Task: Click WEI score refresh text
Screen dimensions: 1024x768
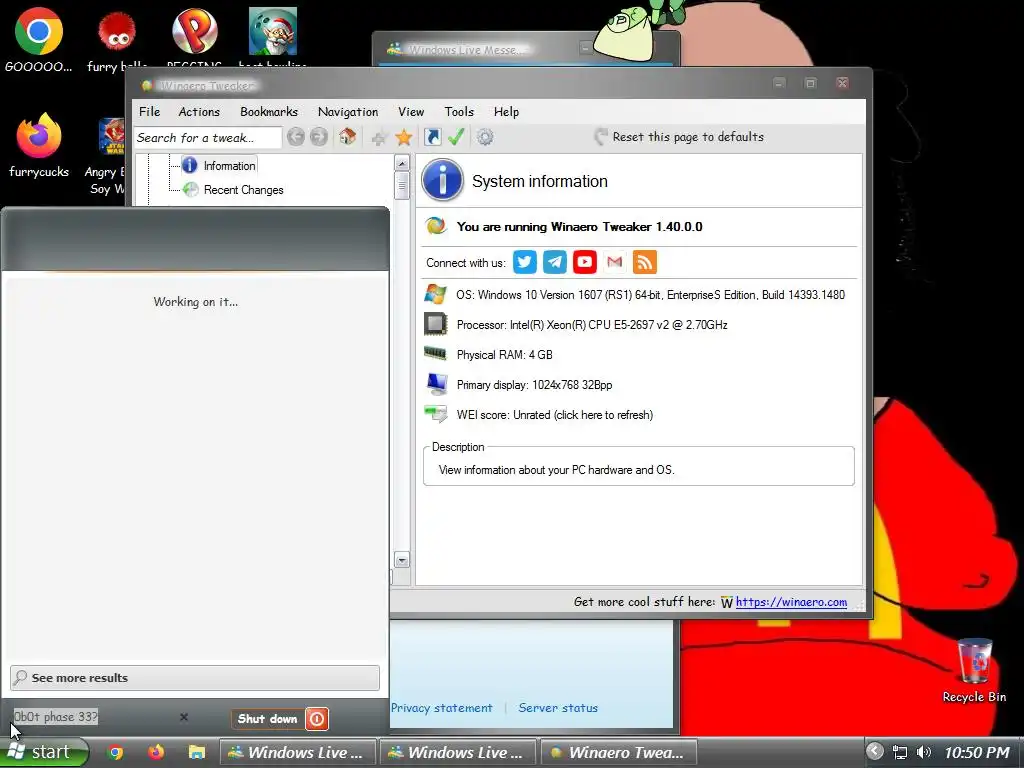Action: click(x=554, y=415)
